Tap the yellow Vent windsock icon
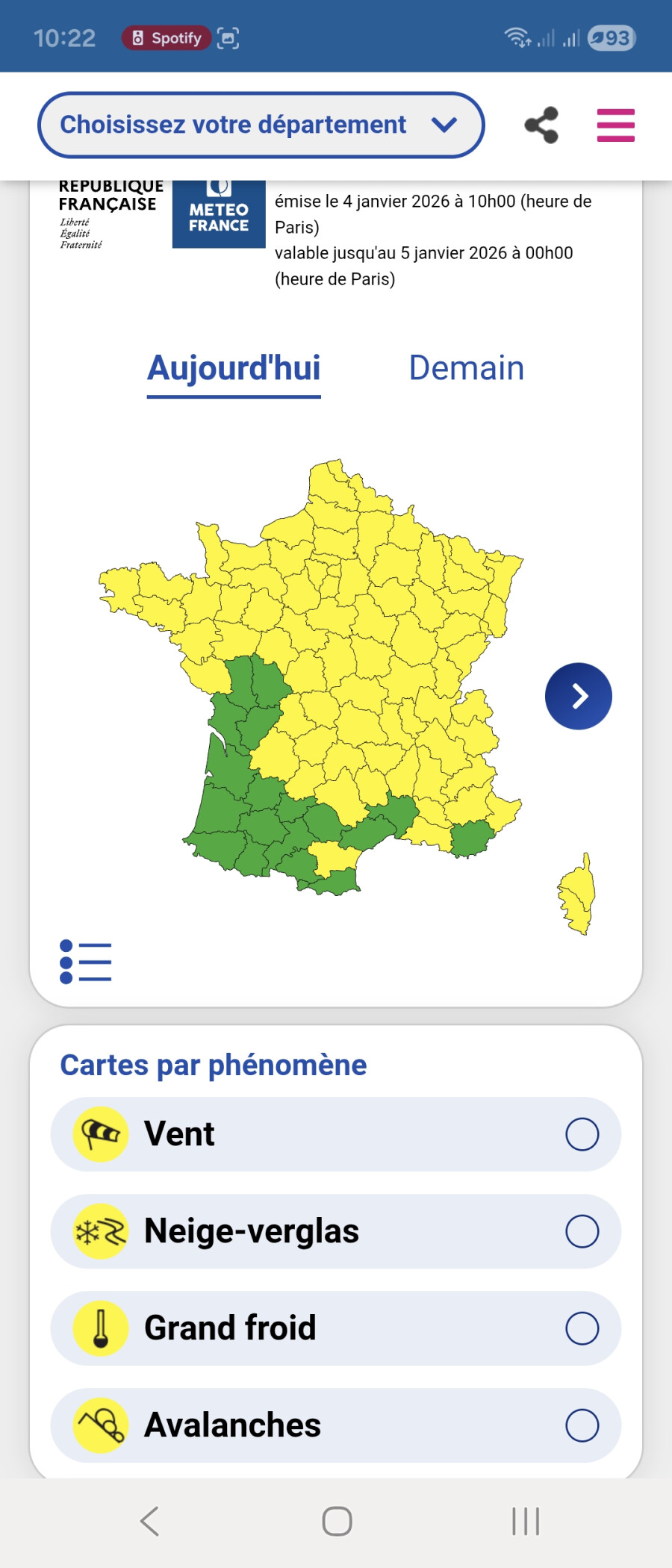 coord(101,1134)
